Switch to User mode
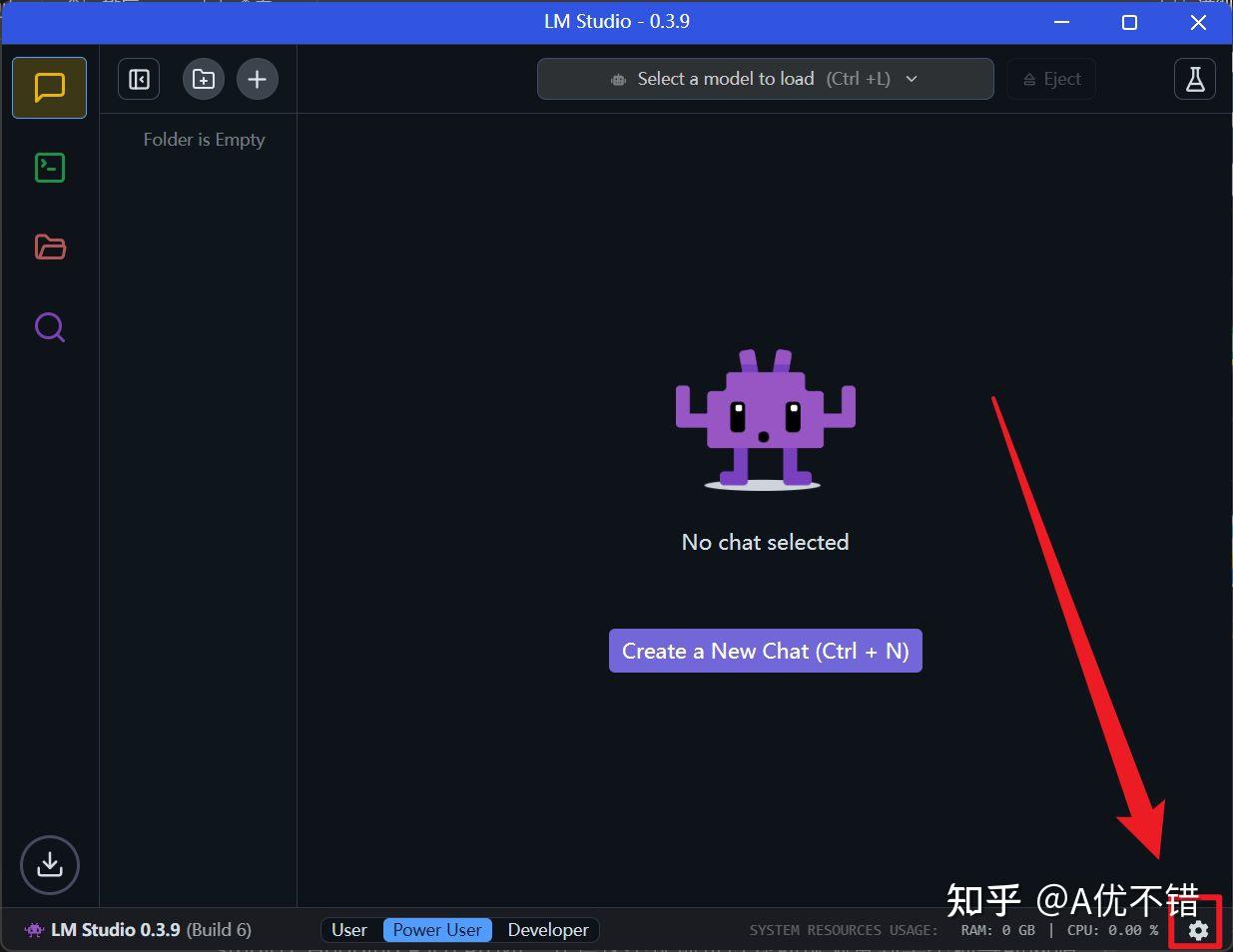 coord(350,929)
